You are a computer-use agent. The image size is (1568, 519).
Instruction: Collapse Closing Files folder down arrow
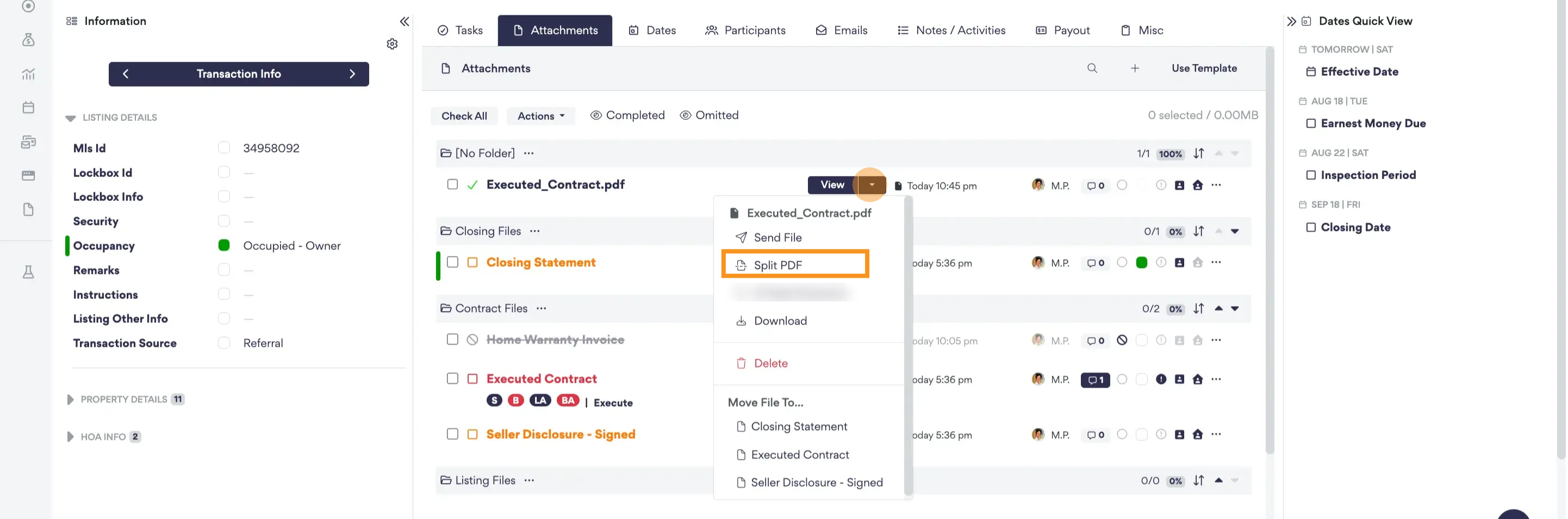point(1234,231)
